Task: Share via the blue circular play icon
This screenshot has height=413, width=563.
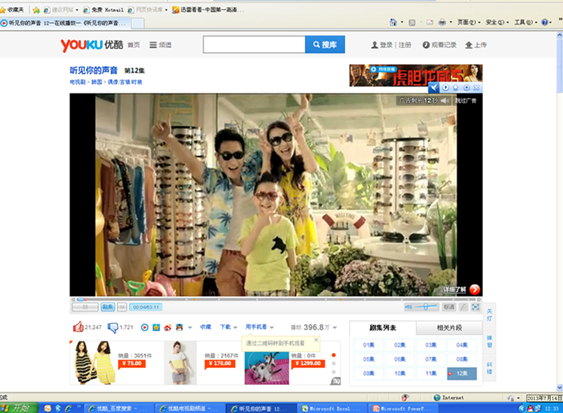Action: click(x=144, y=327)
